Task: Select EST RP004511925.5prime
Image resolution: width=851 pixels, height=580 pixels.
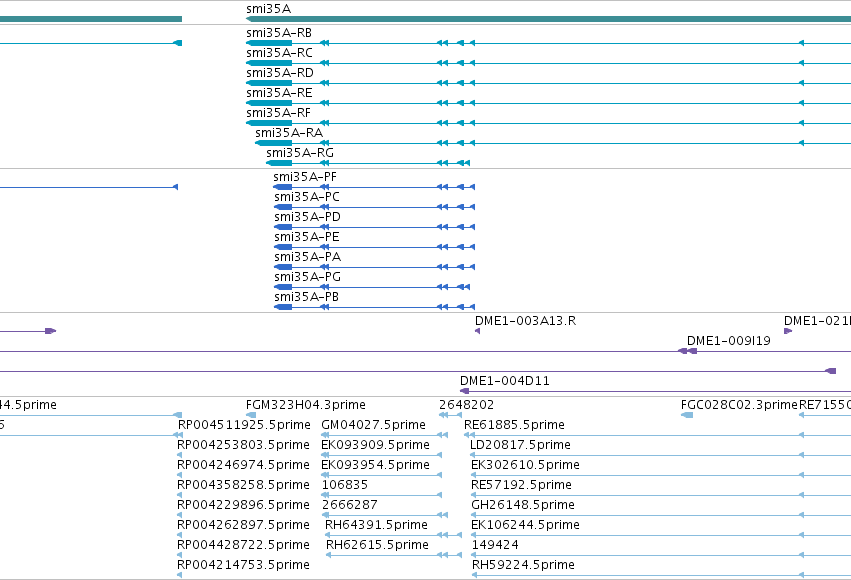Action: pyautogui.click(x=244, y=425)
